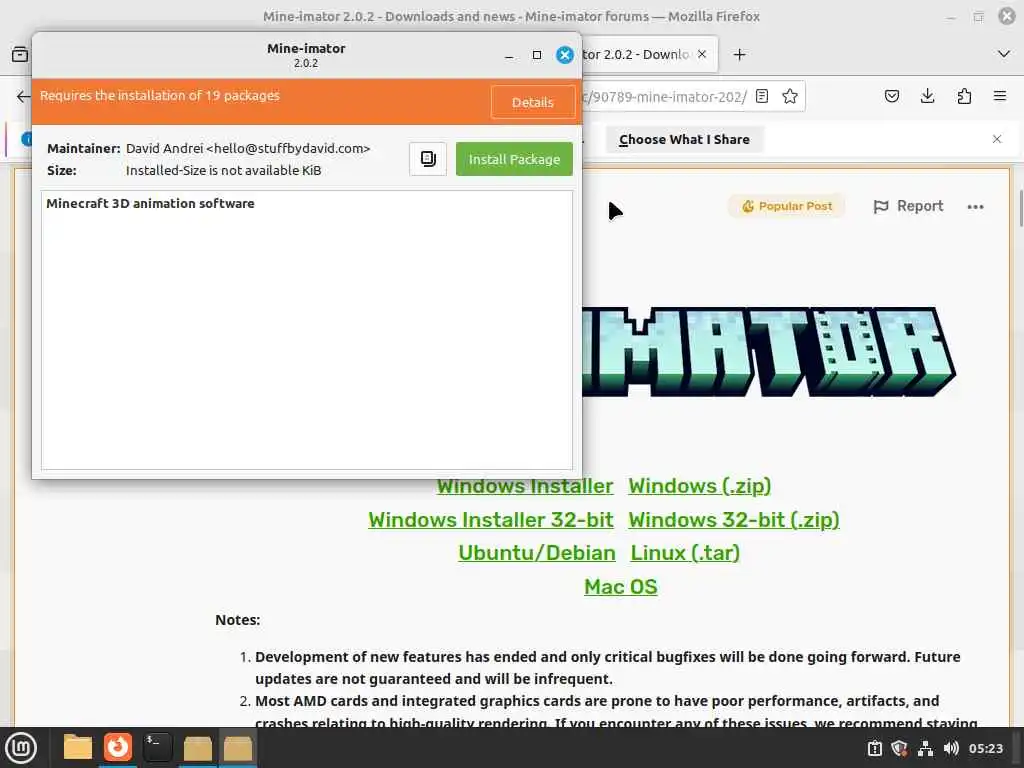This screenshot has height=768, width=1024.
Task: Click the copy icon beside Install Package
Action: 428,159
